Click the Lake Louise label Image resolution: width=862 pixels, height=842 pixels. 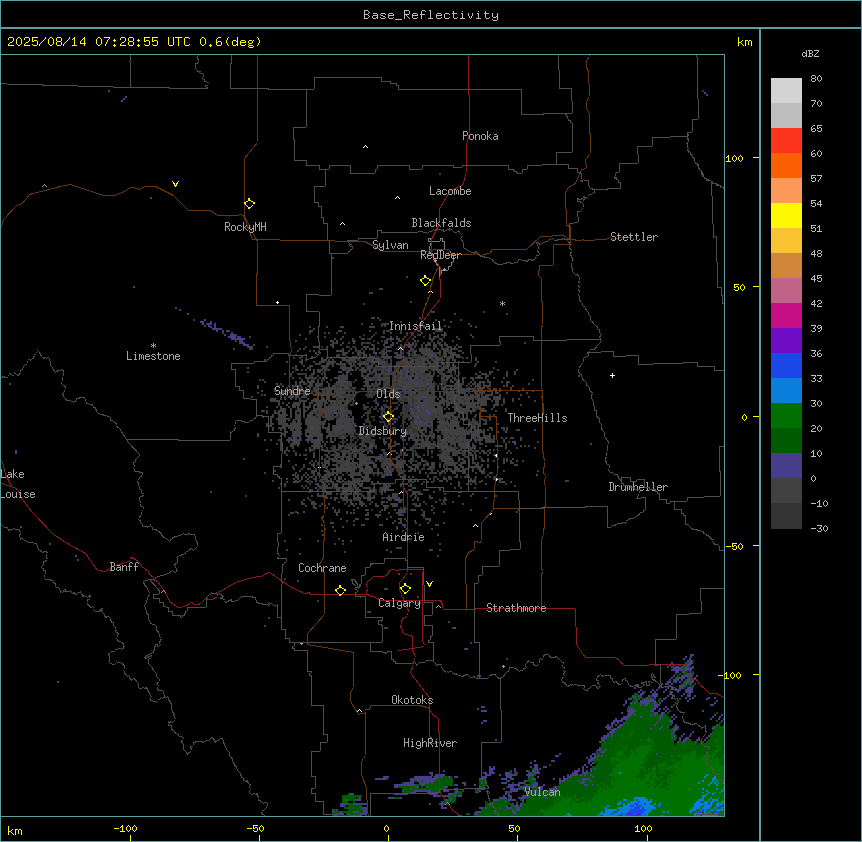pyautogui.click(x=18, y=484)
